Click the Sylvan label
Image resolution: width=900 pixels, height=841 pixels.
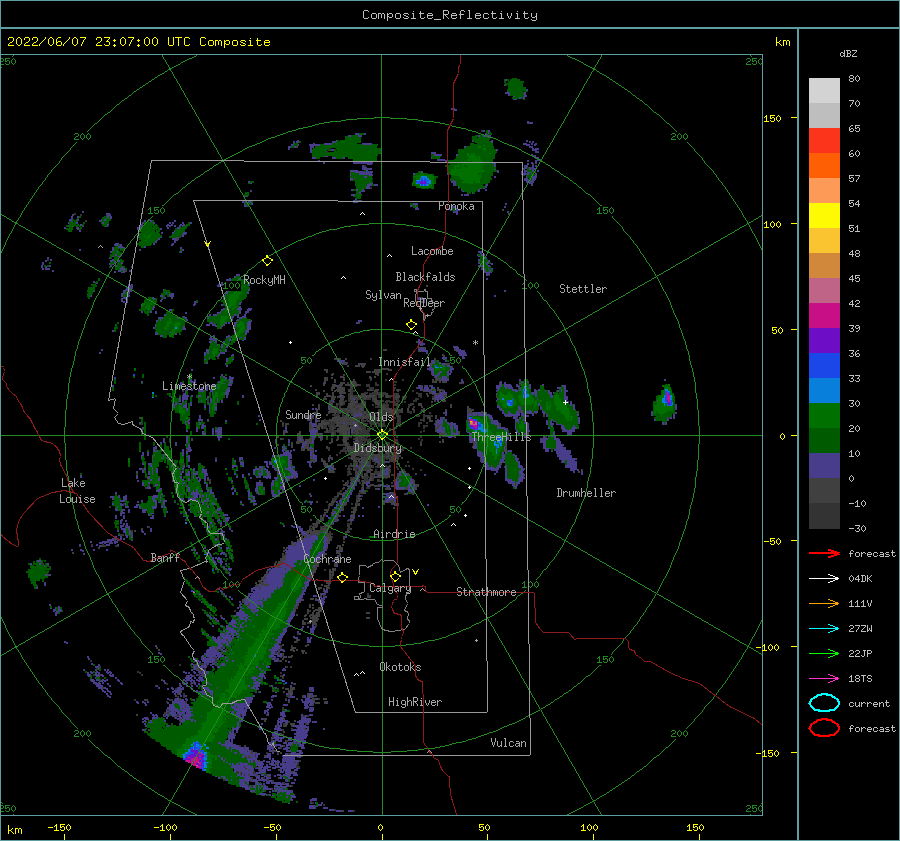pyautogui.click(x=383, y=295)
